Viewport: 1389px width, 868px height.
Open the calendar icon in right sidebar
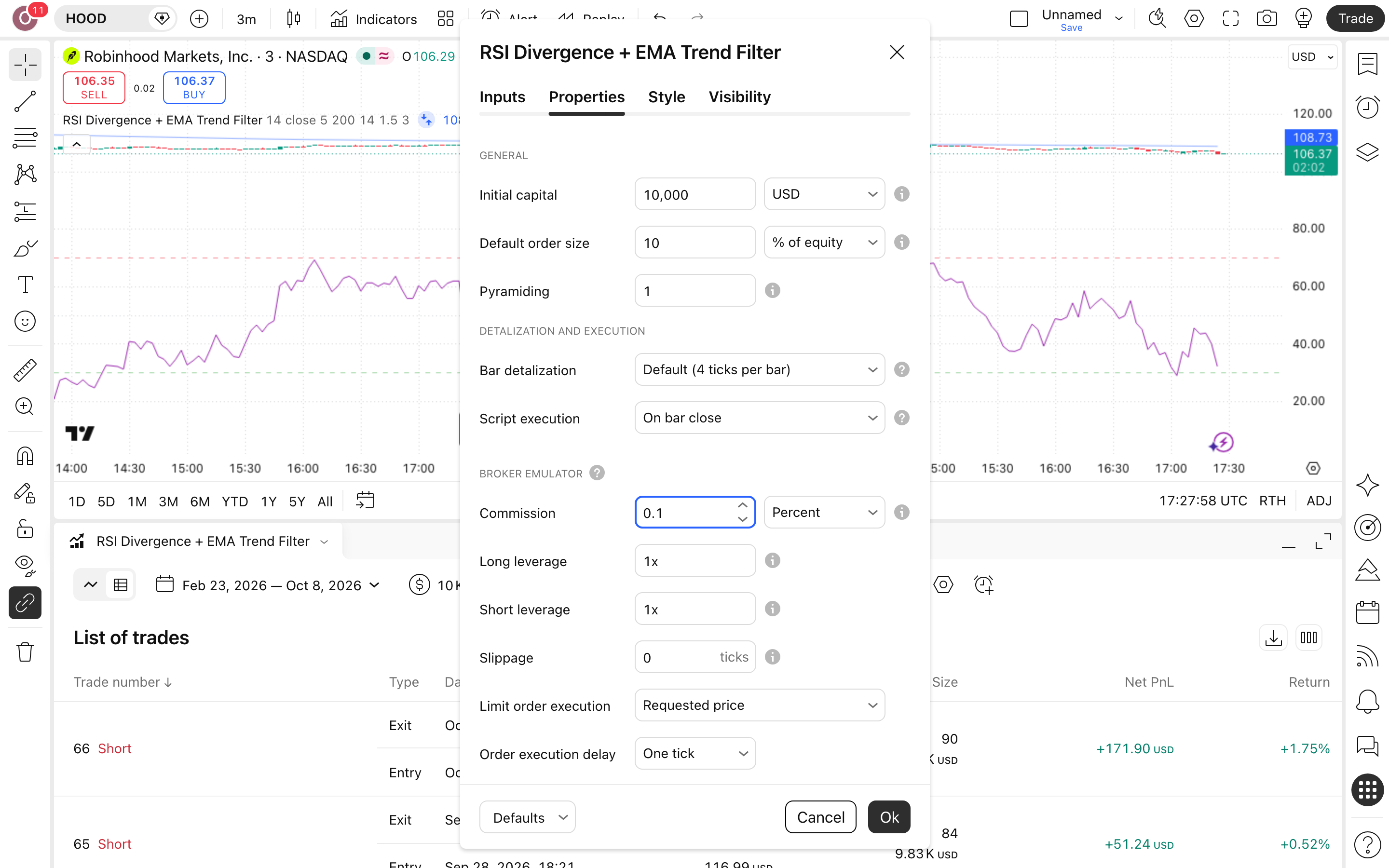pyautogui.click(x=1367, y=612)
